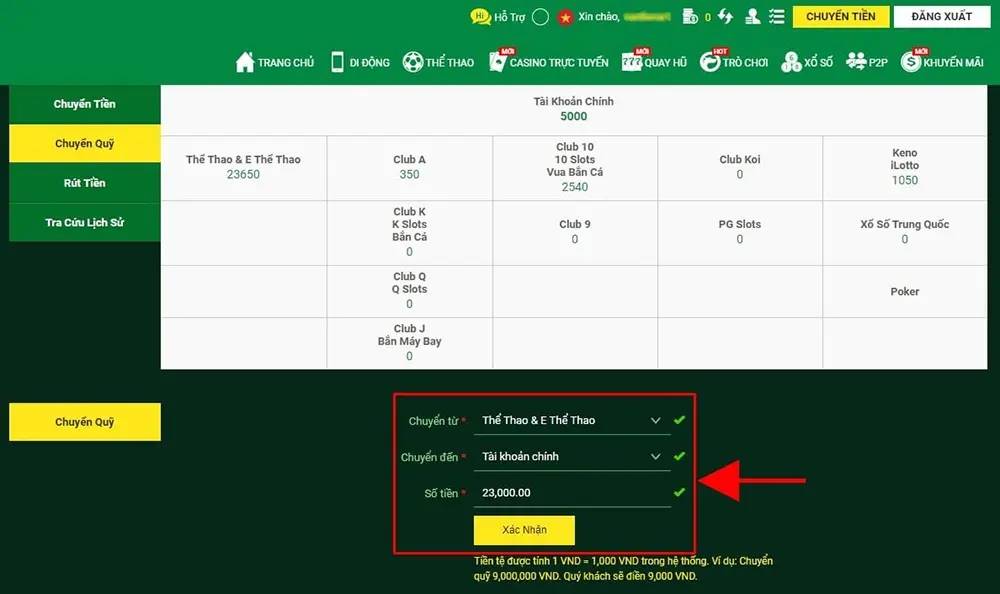Click the refresh balance arrows icon

pos(725,17)
